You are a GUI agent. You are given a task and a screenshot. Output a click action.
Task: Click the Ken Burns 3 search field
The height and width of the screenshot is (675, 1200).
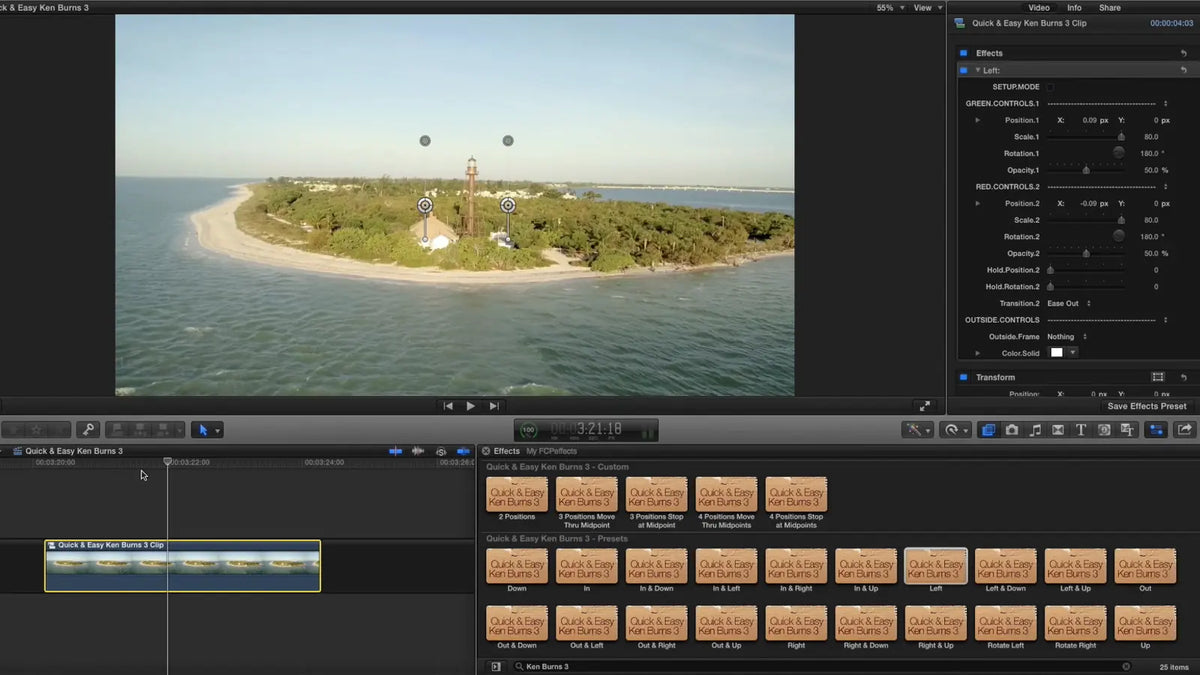[x=820, y=666]
